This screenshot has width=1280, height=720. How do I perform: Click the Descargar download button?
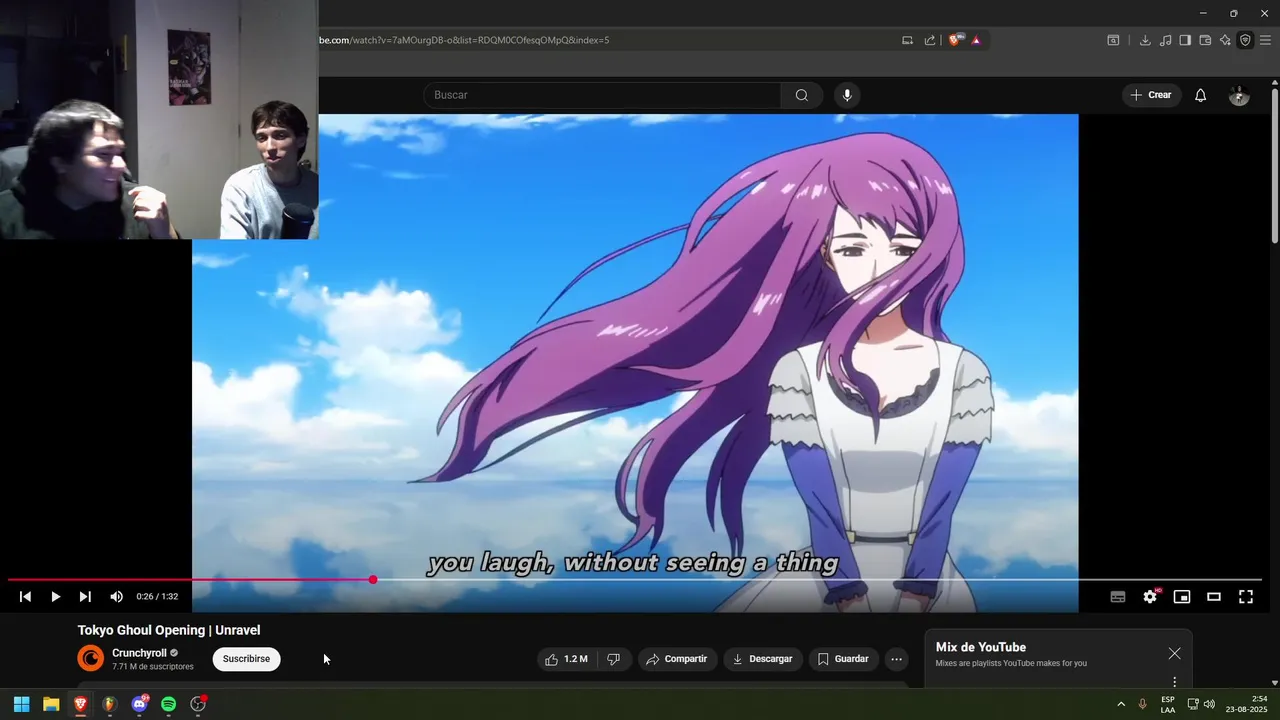pos(762,659)
